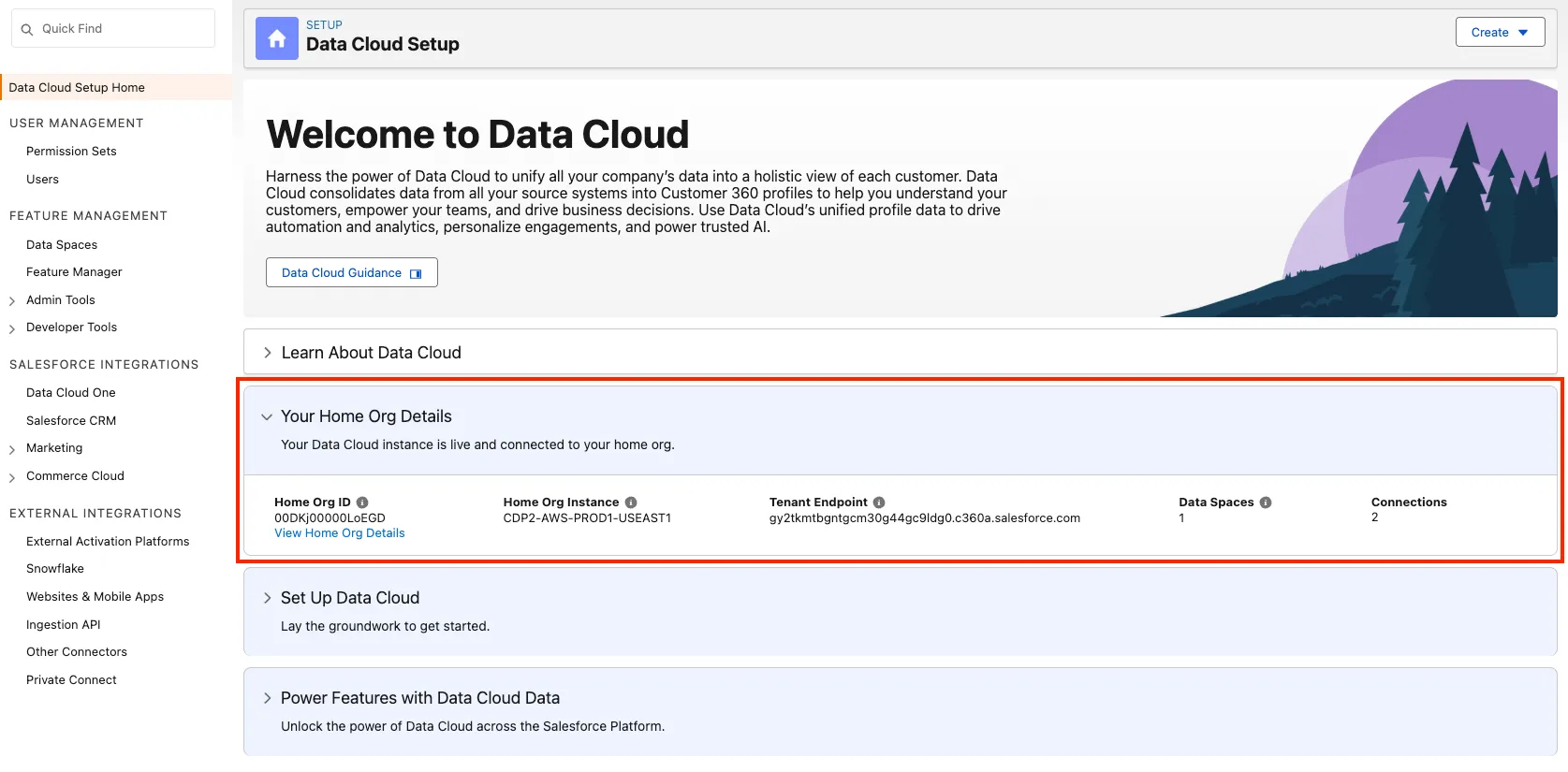Image resolution: width=1568 pixels, height=772 pixels.
Task: Expand the Marketing sidebar item
Action: [x=12, y=449]
